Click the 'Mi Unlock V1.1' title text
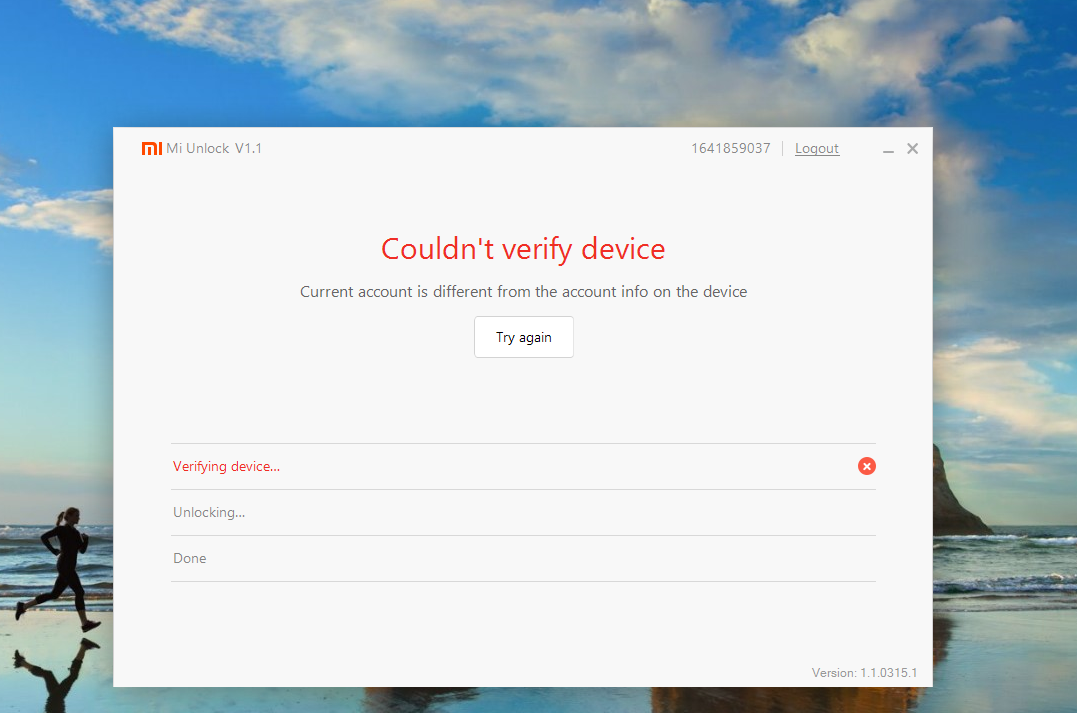This screenshot has height=713, width=1077. [214, 148]
